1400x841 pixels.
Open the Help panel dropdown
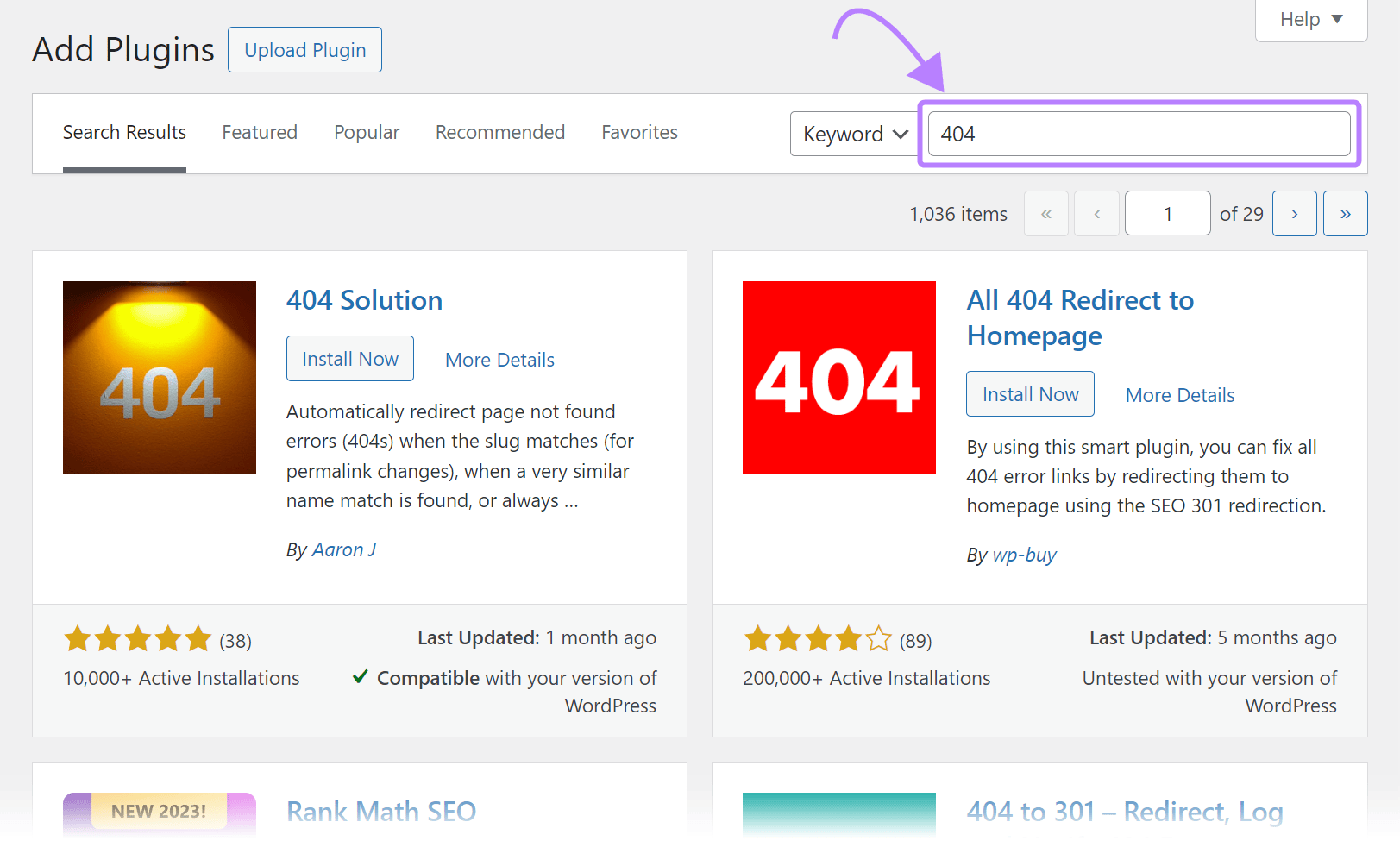pyautogui.click(x=1309, y=19)
